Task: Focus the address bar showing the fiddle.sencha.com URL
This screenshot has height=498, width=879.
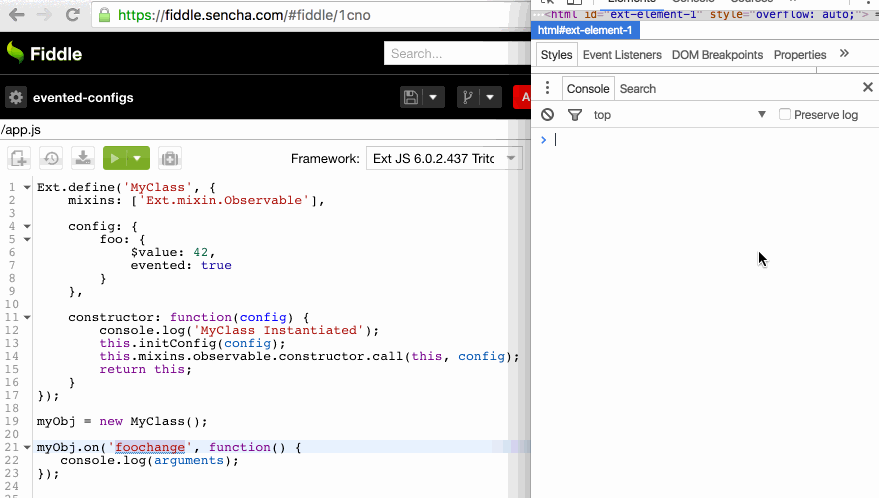Action: point(311,15)
